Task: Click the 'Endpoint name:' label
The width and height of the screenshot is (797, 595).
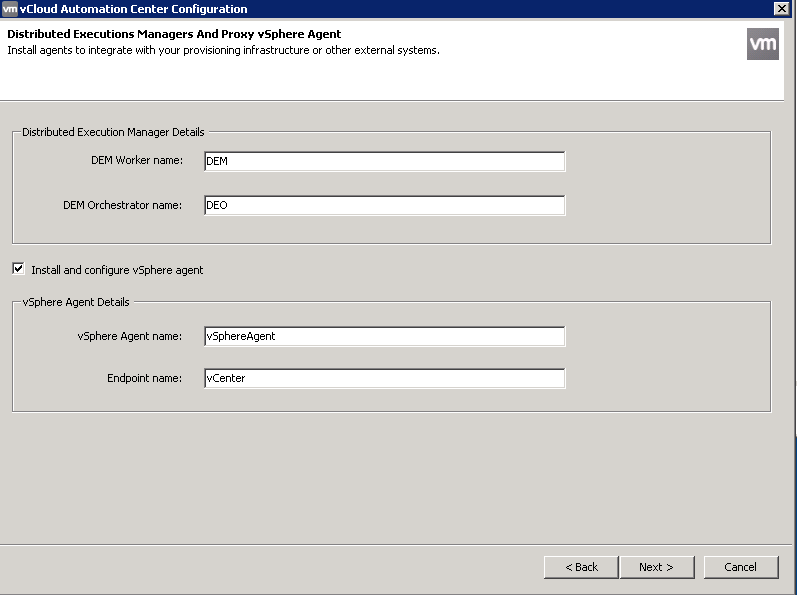Action: 144,379
